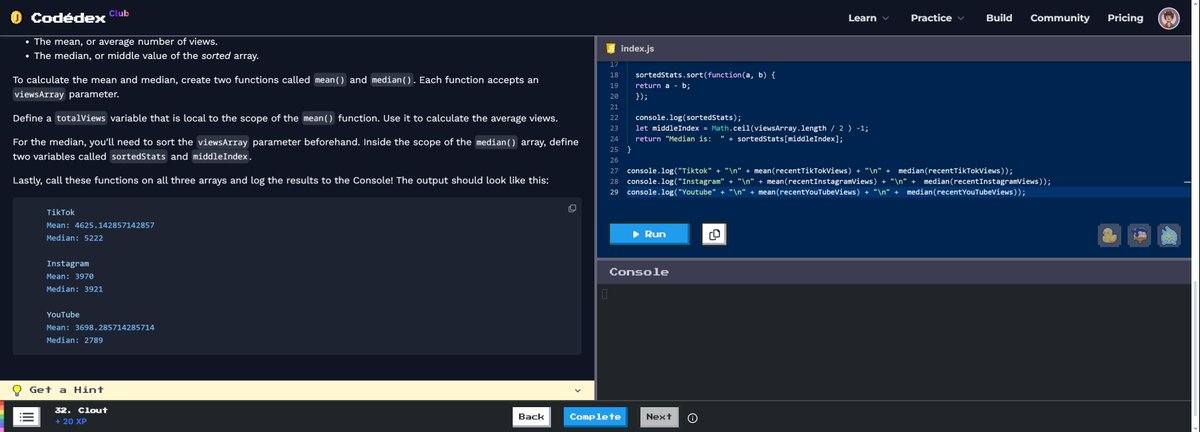The width and height of the screenshot is (1200, 432).
Task: Click the Get a Hint label
Action: 66,389
